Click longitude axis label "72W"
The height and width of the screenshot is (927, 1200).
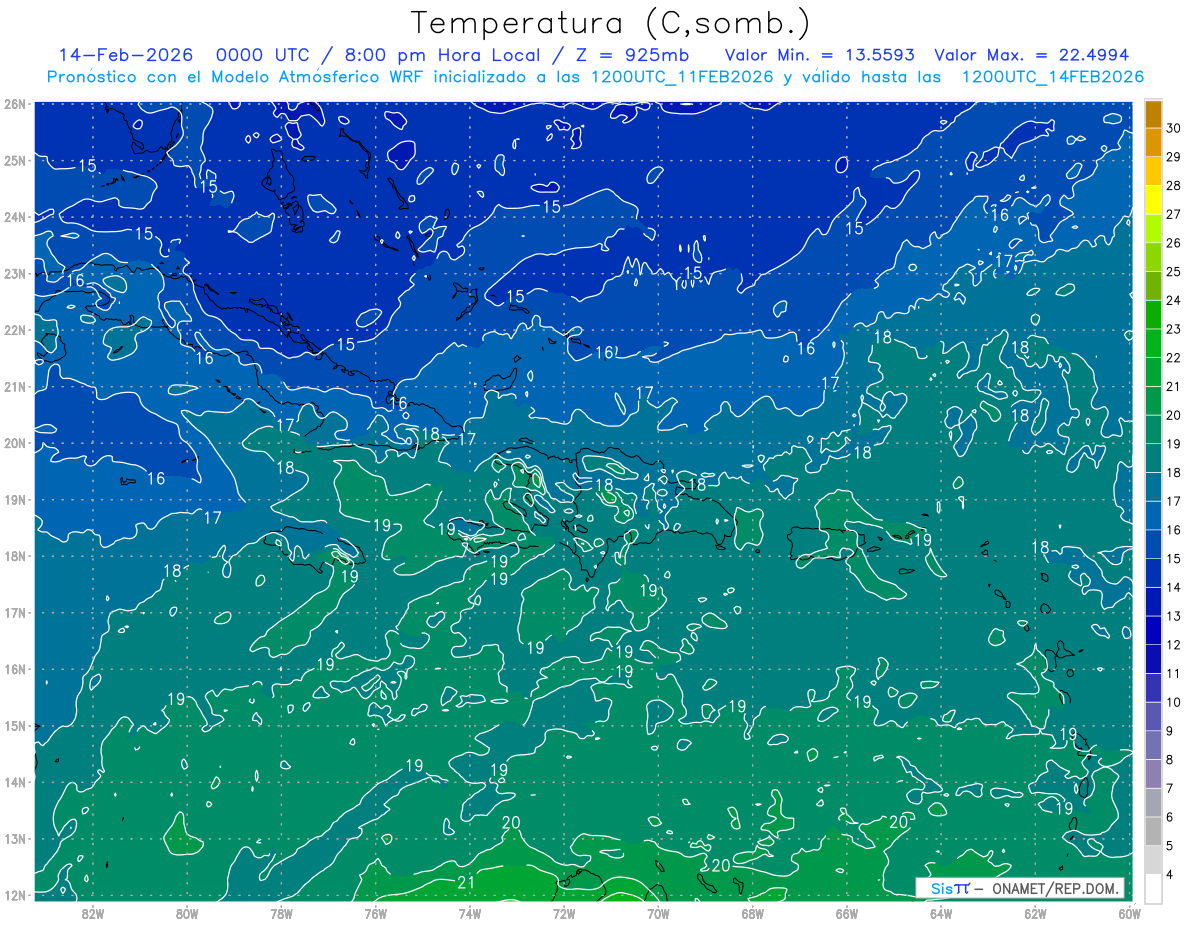click(564, 913)
